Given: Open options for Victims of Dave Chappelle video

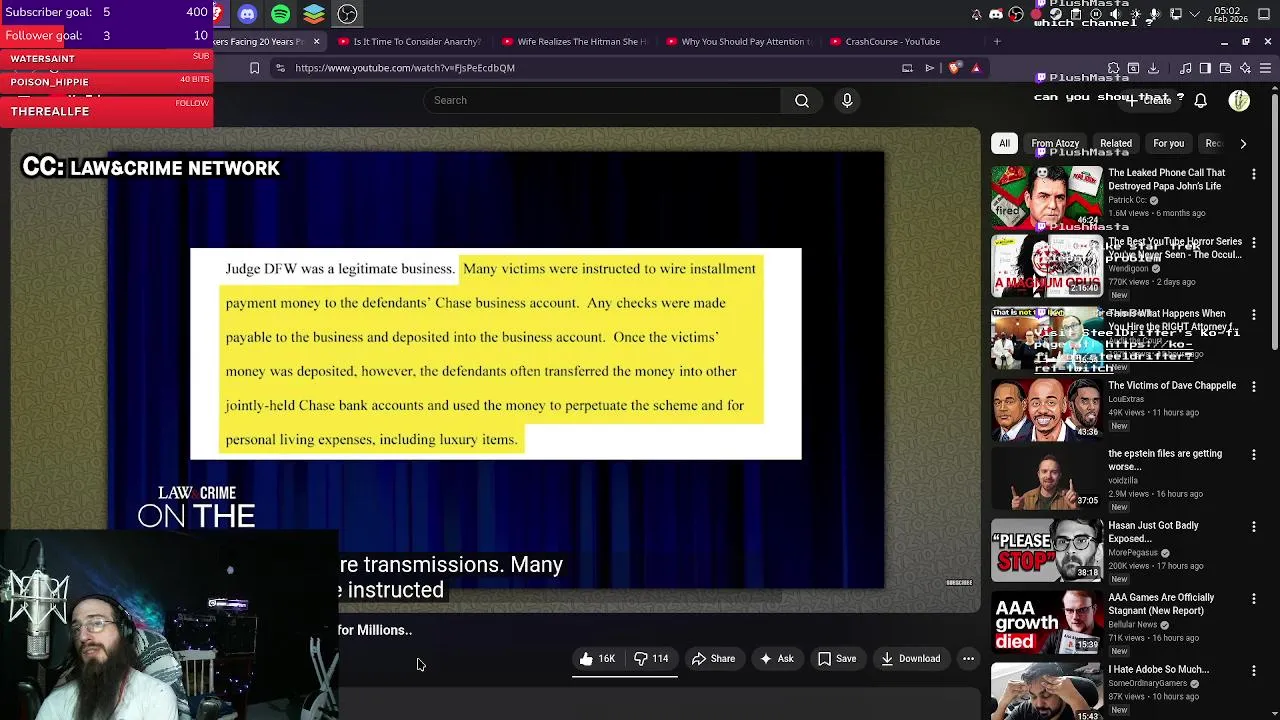Looking at the screenshot, I should coord(1254,387).
